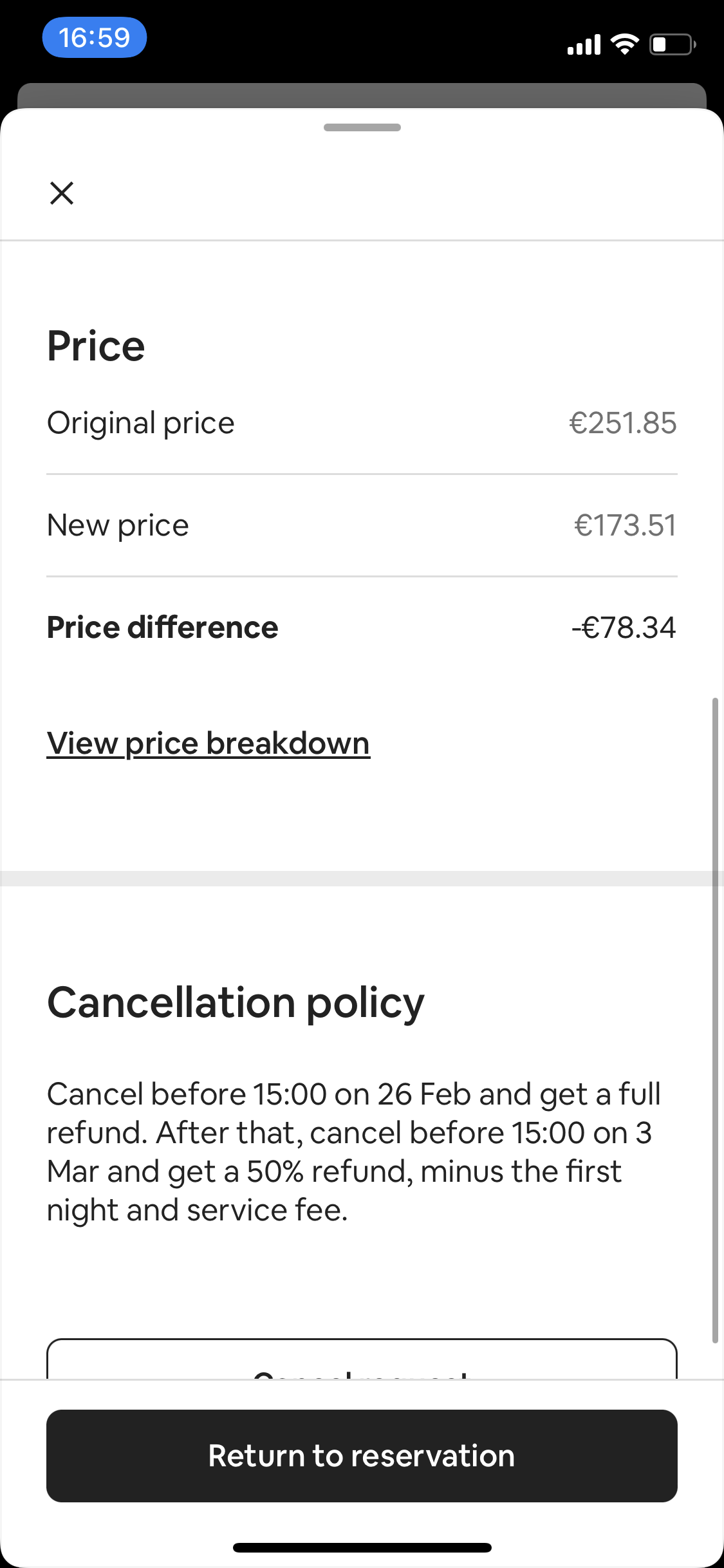The height and width of the screenshot is (1568, 724).
Task: Select the Price difference row
Action: pyautogui.click(x=362, y=628)
